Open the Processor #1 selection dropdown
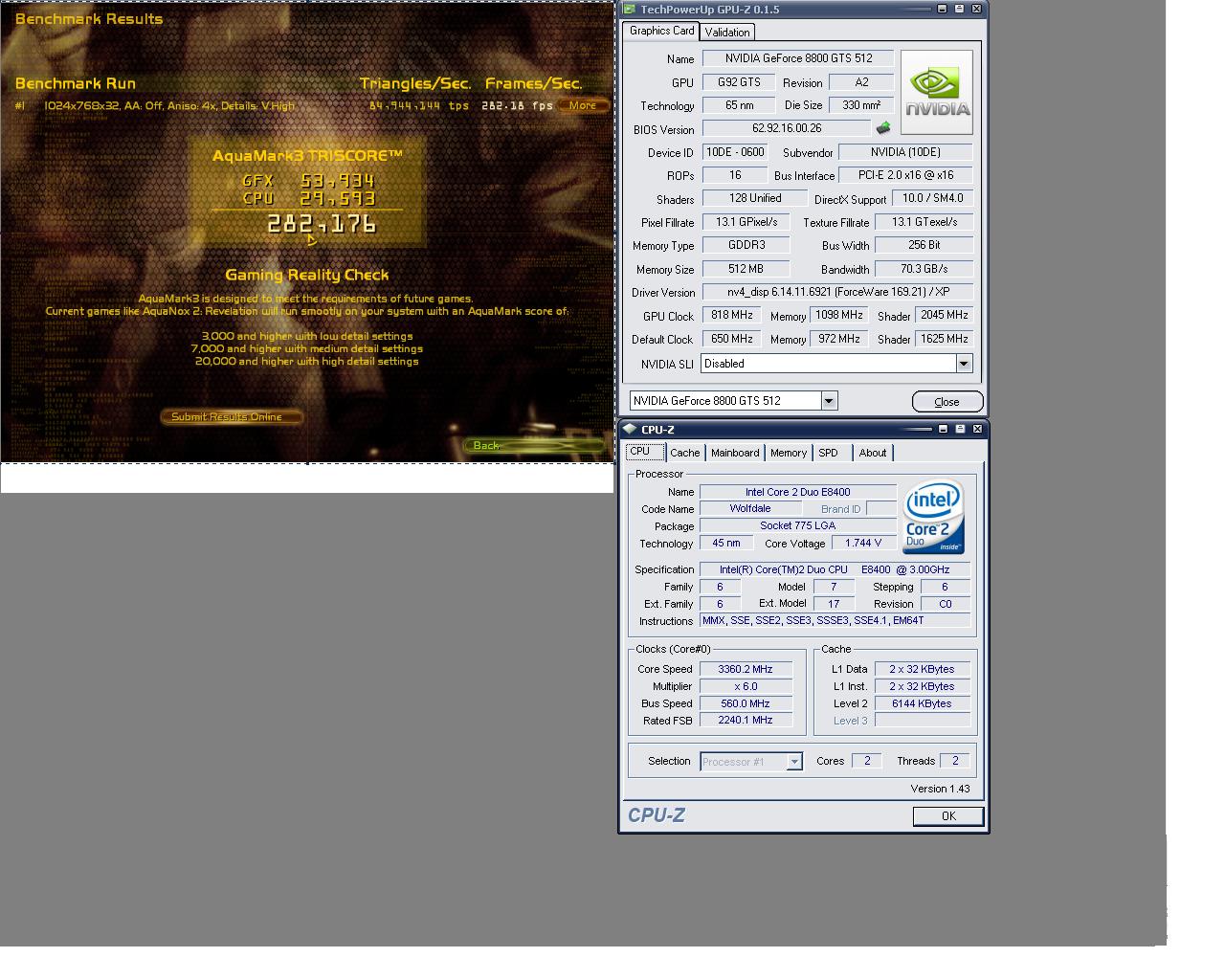1225x980 pixels. point(793,762)
